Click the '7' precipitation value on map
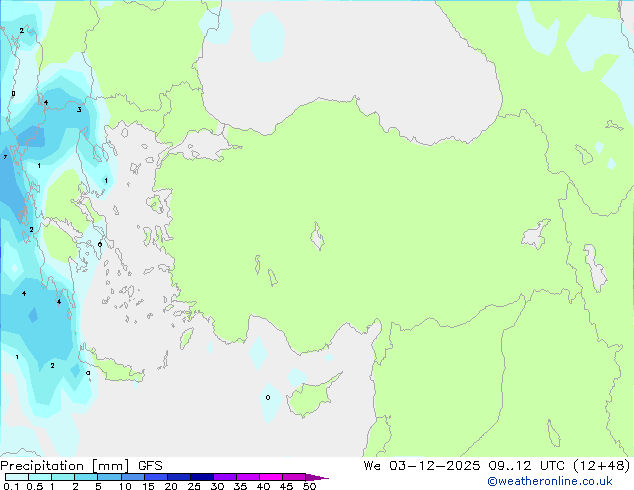This screenshot has height=490, width=634. (x=5, y=157)
